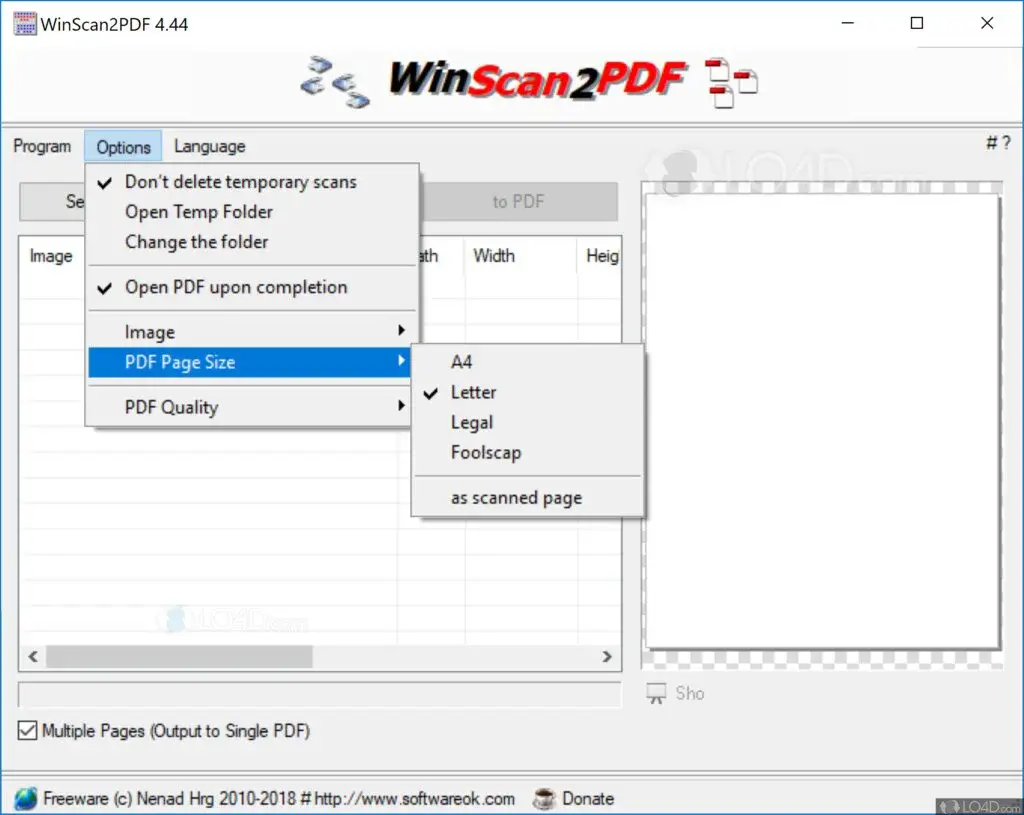The height and width of the screenshot is (815, 1024).
Task: Click the to PDF button
Action: pyautogui.click(x=519, y=202)
